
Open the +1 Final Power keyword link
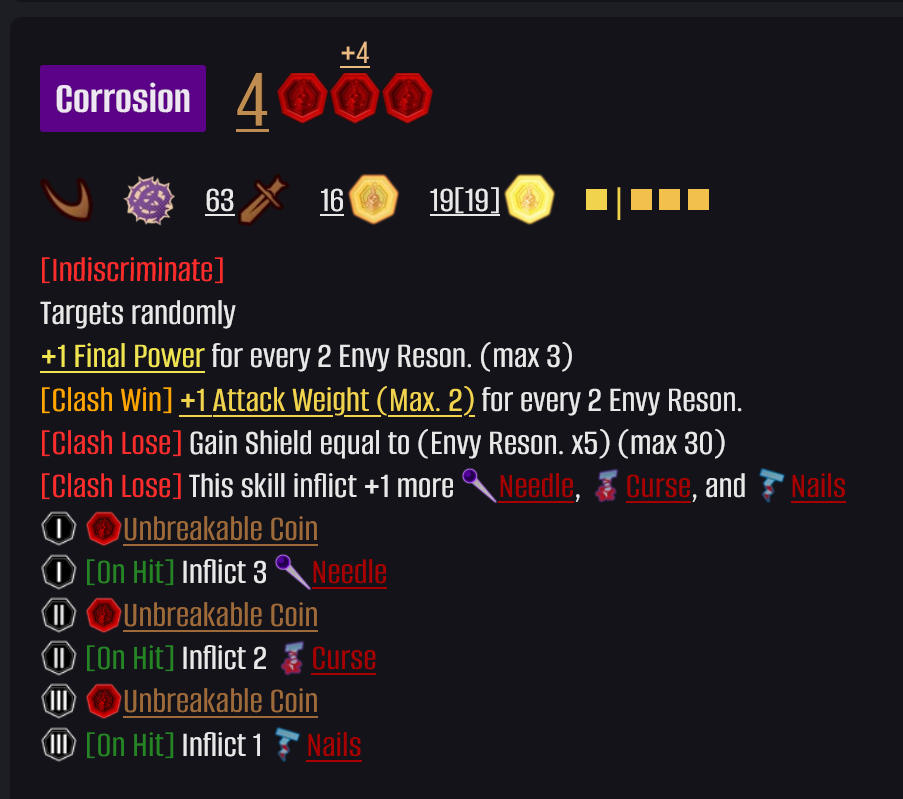pyautogui.click(x=123, y=357)
